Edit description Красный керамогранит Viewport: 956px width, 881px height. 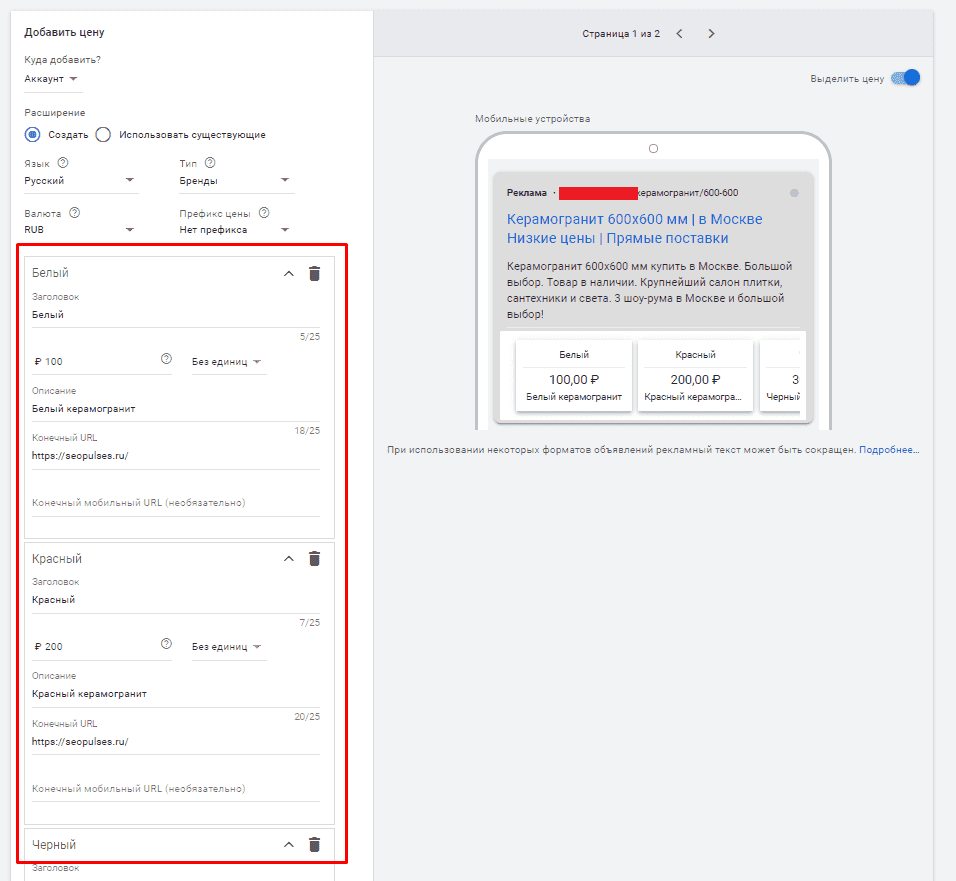click(x=176, y=694)
